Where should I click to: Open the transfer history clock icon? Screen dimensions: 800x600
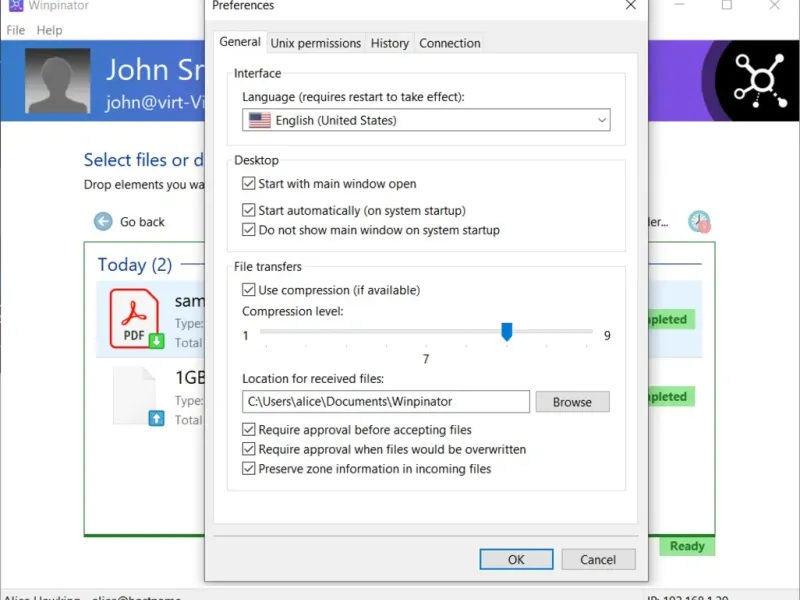pyautogui.click(x=699, y=221)
